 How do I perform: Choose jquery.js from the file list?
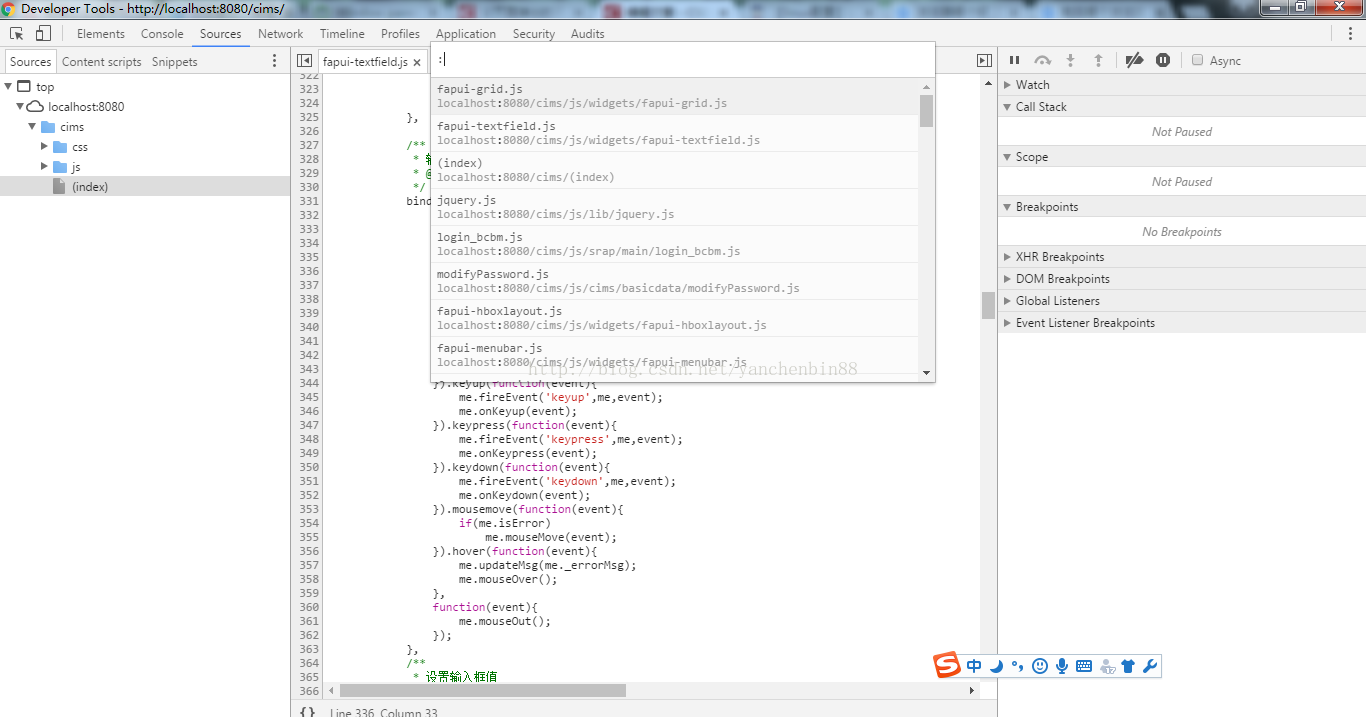click(675, 207)
